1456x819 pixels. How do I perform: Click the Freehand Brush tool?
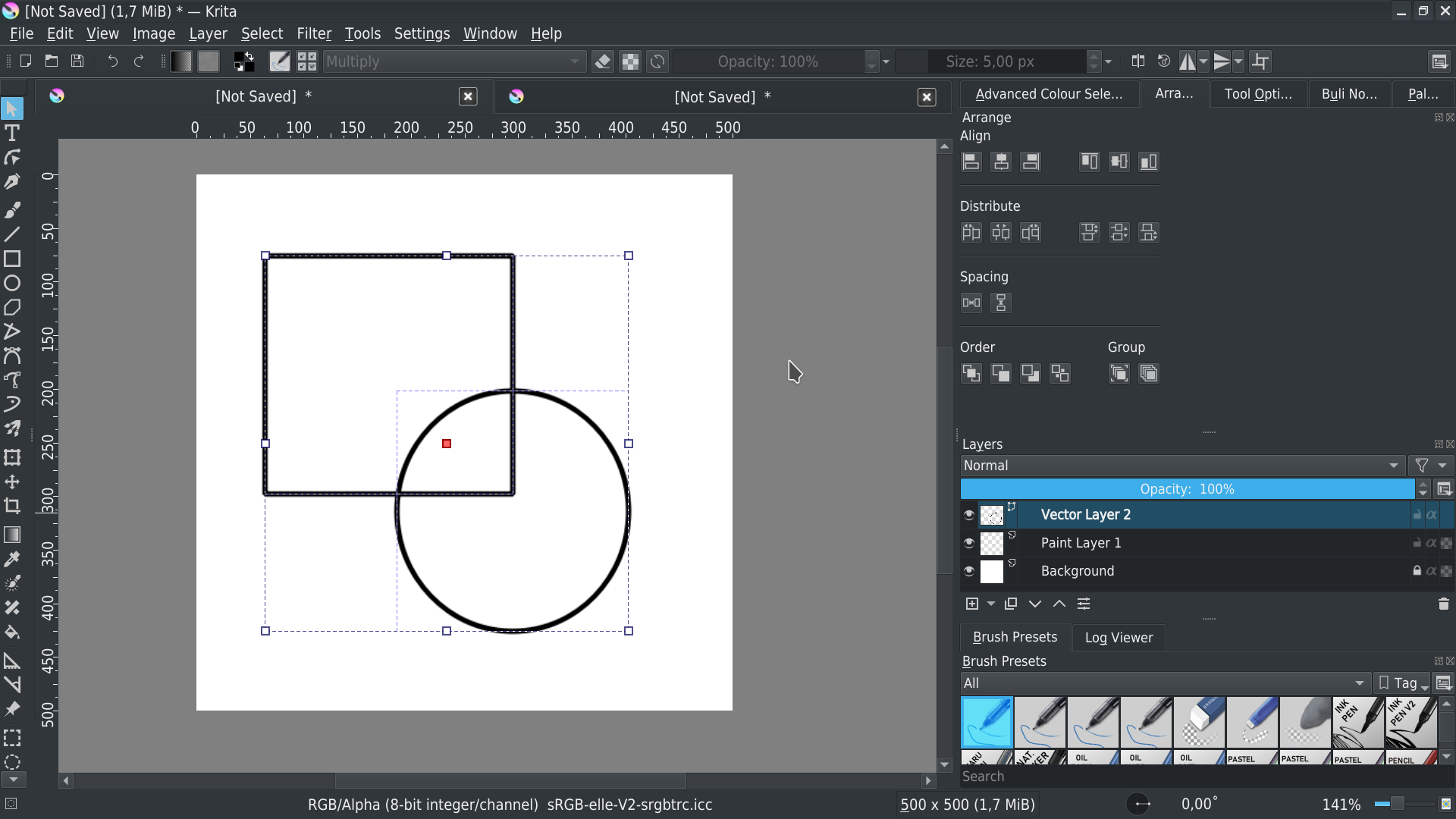[12, 209]
